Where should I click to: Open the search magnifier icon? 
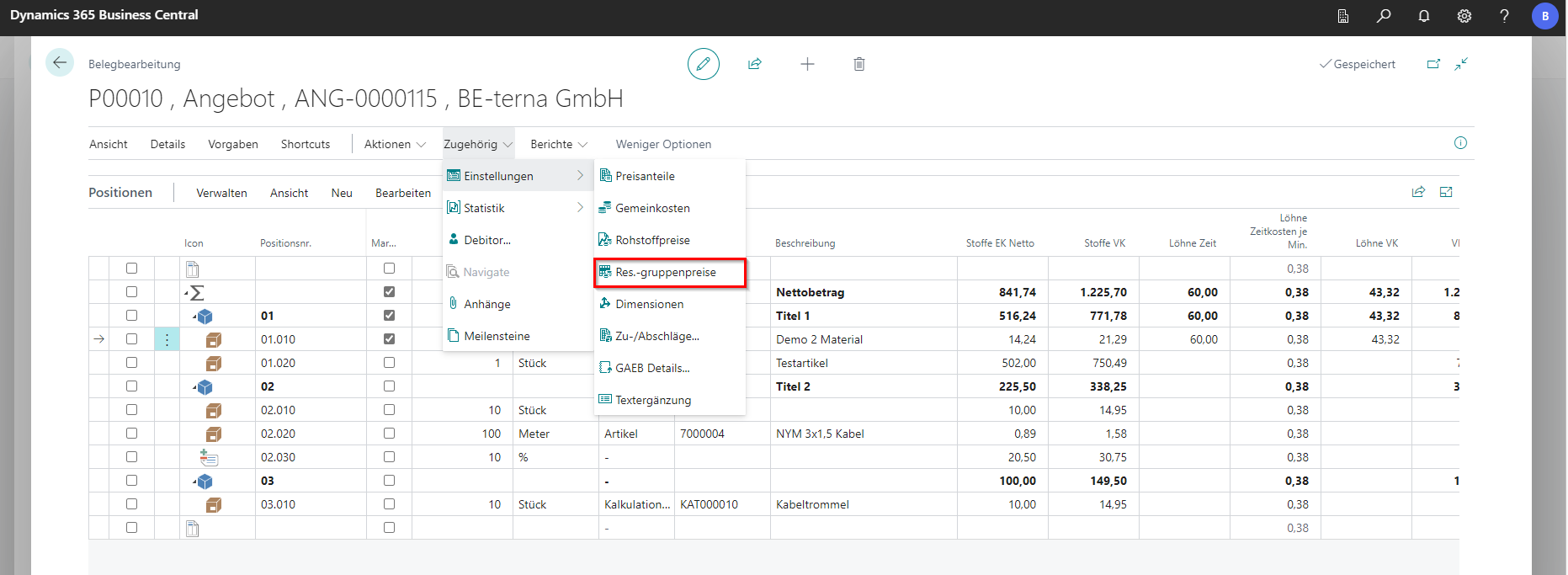(x=1383, y=16)
